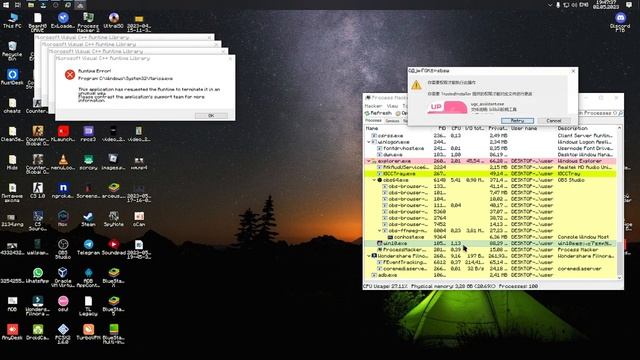Open the Steam desktop shortcut
Screen dimensions: 640x360
coord(88,218)
